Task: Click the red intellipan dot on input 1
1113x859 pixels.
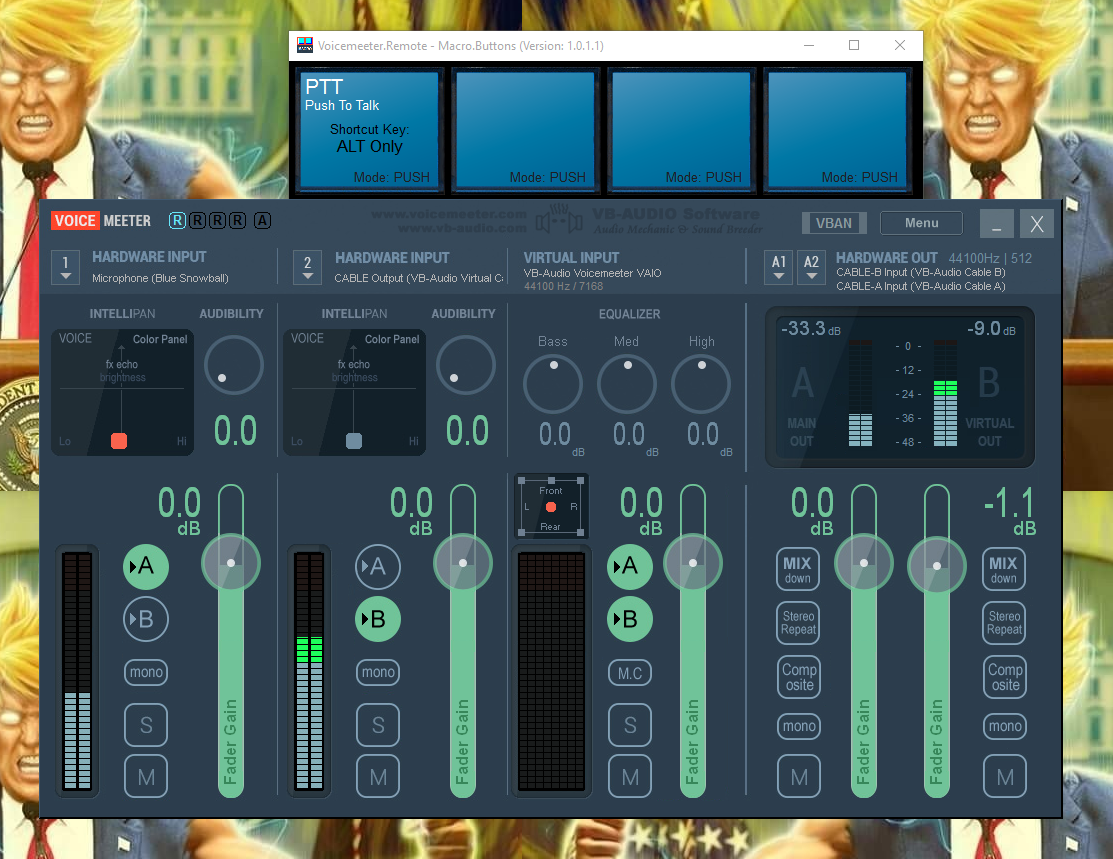Action: (x=119, y=441)
